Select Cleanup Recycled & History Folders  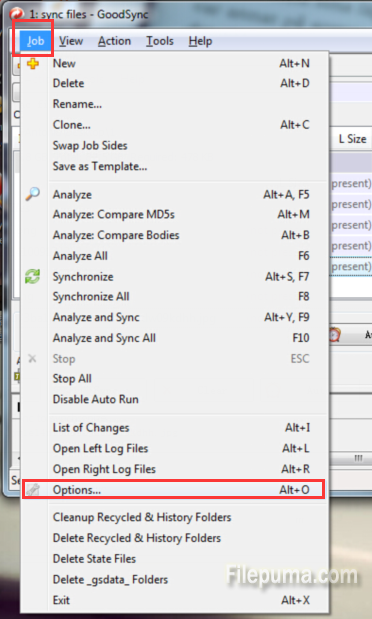coord(175,518)
